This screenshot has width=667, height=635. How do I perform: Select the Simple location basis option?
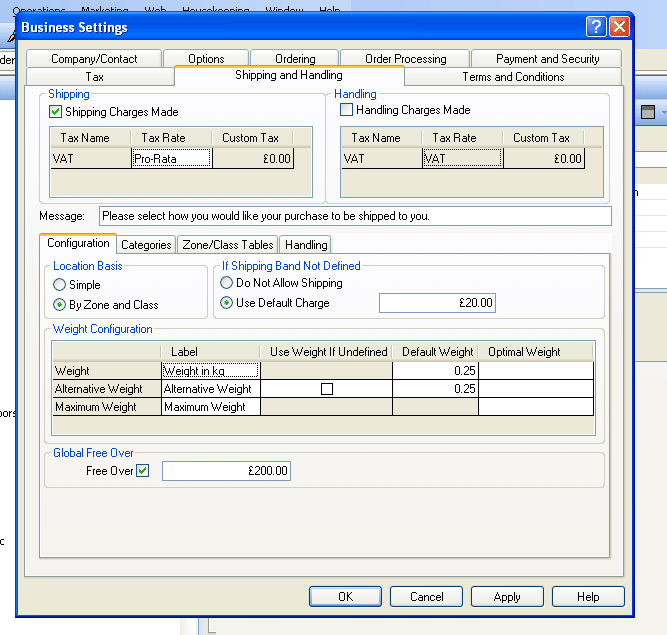(60, 285)
